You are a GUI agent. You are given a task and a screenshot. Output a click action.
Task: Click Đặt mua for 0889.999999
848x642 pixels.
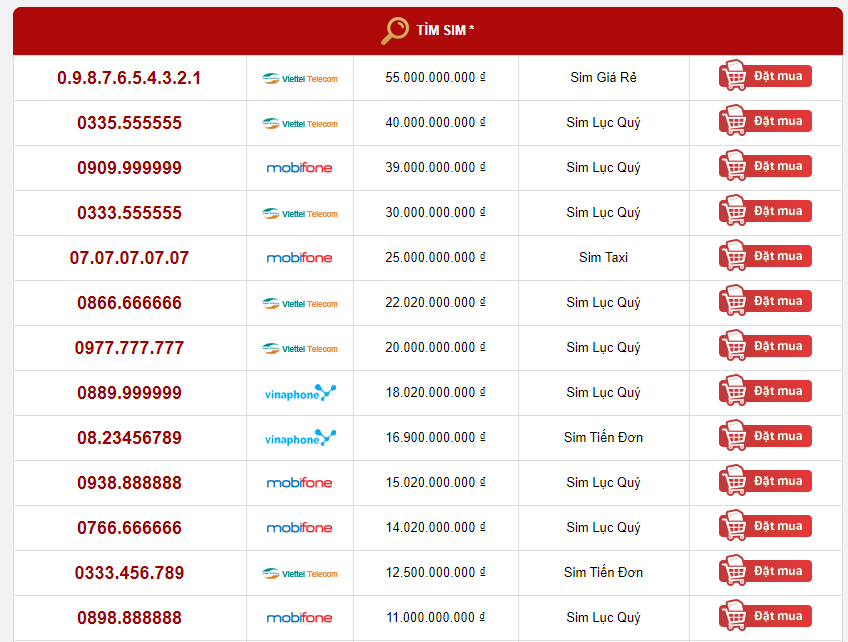(x=765, y=391)
